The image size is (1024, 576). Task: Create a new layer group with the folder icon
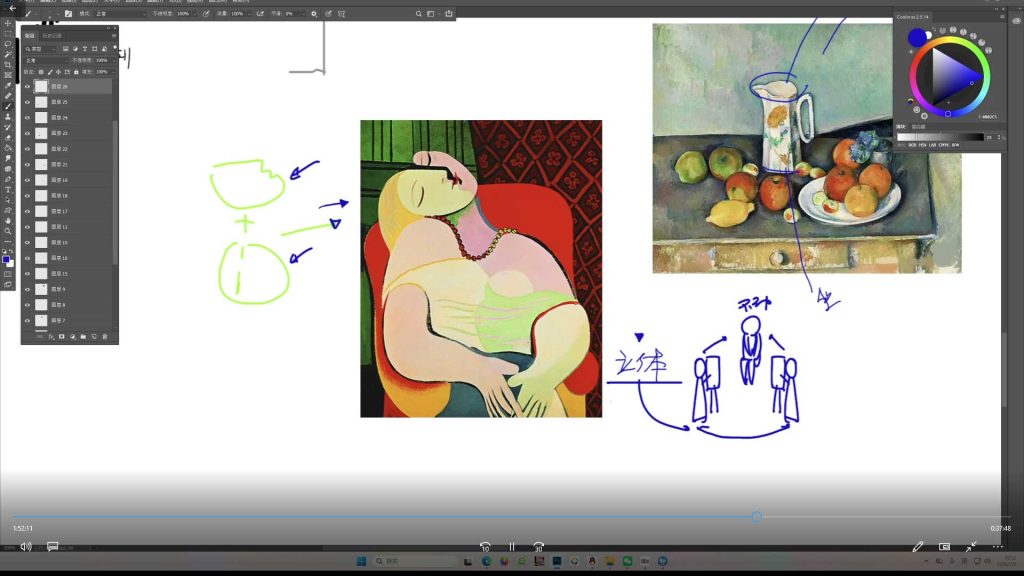(x=83, y=337)
